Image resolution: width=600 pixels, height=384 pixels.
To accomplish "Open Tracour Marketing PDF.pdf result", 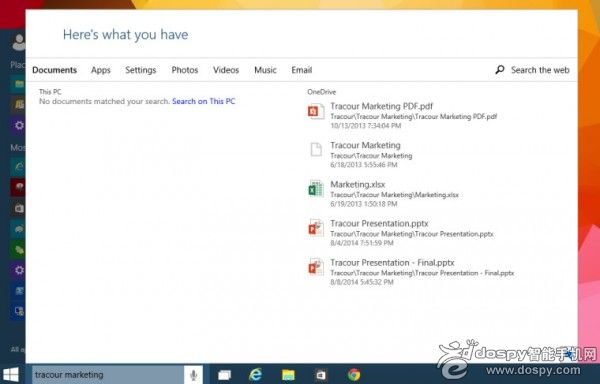I will [x=382, y=106].
